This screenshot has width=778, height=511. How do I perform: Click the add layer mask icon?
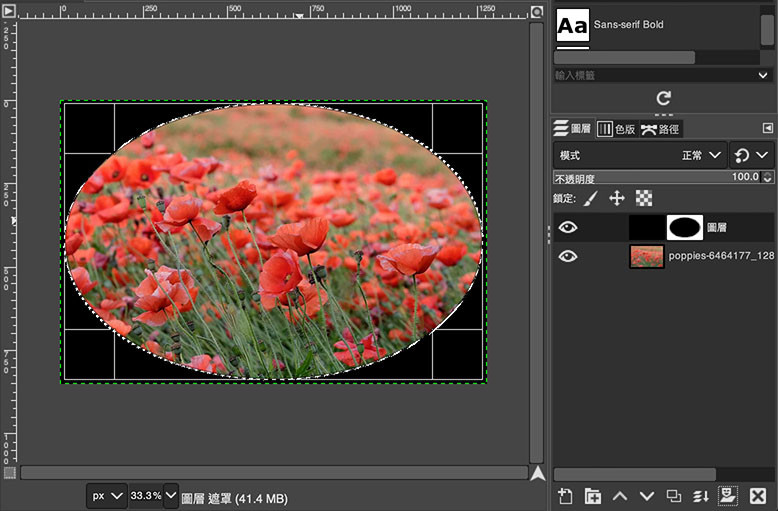[x=728, y=496]
